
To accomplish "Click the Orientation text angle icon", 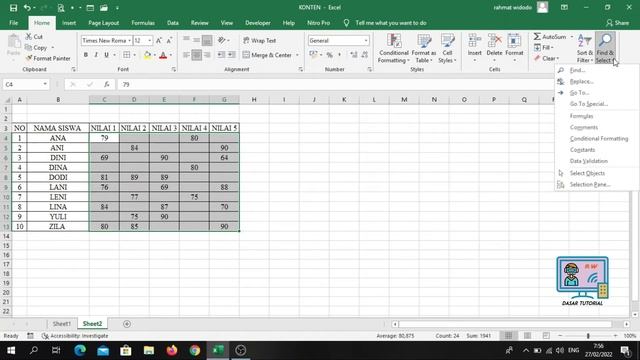I will (x=222, y=40).
